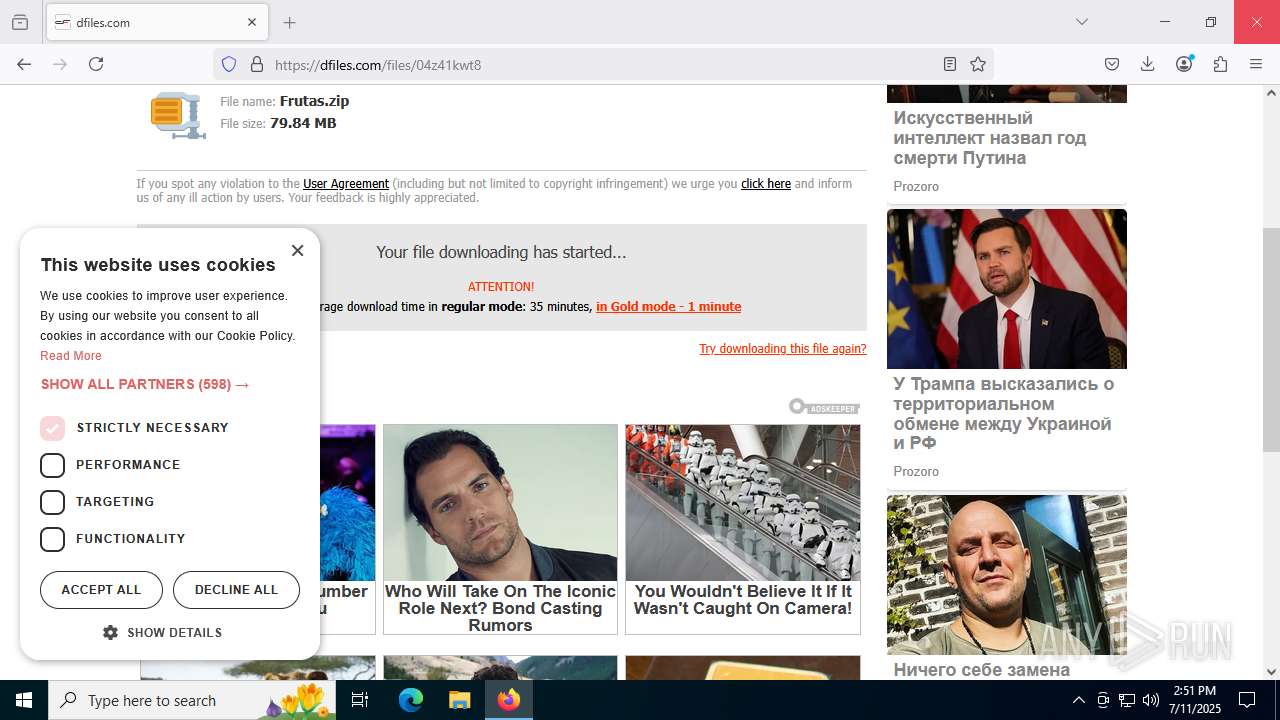Follow the 'click here' report link
The image size is (1280, 720).
[766, 184]
